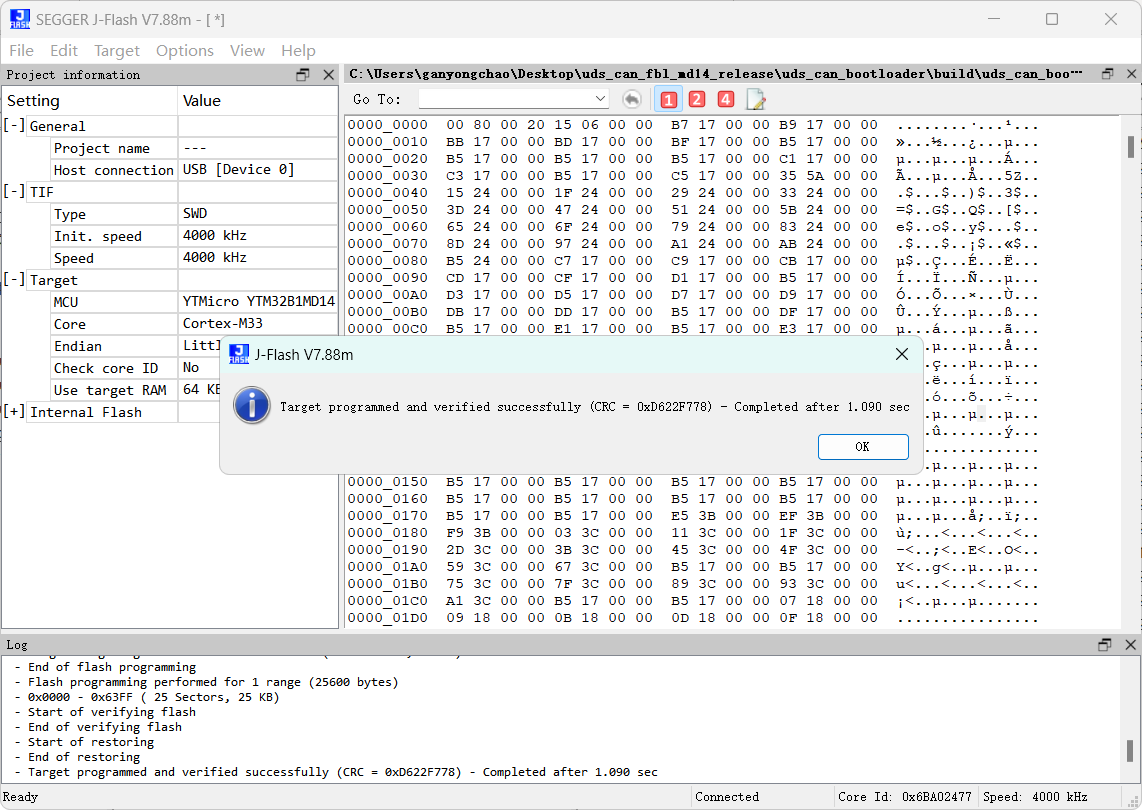Undock the data file hex view panel
1142x810 pixels.
point(1107,74)
